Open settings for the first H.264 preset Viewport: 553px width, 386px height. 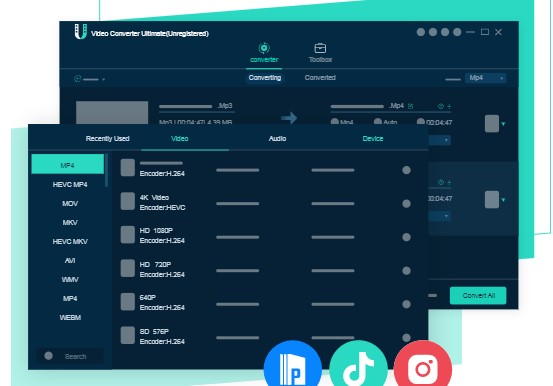click(406, 170)
